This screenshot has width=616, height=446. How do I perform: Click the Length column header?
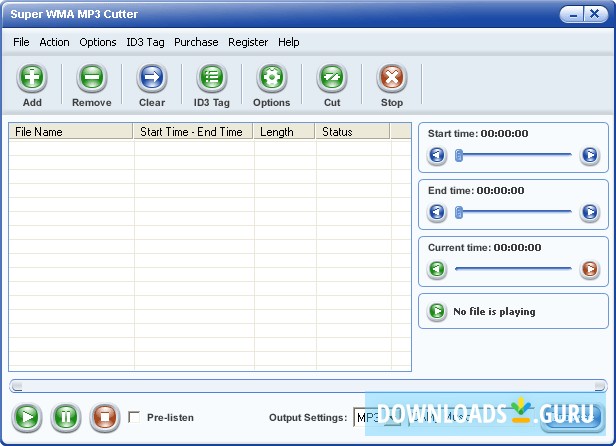[x=284, y=131]
